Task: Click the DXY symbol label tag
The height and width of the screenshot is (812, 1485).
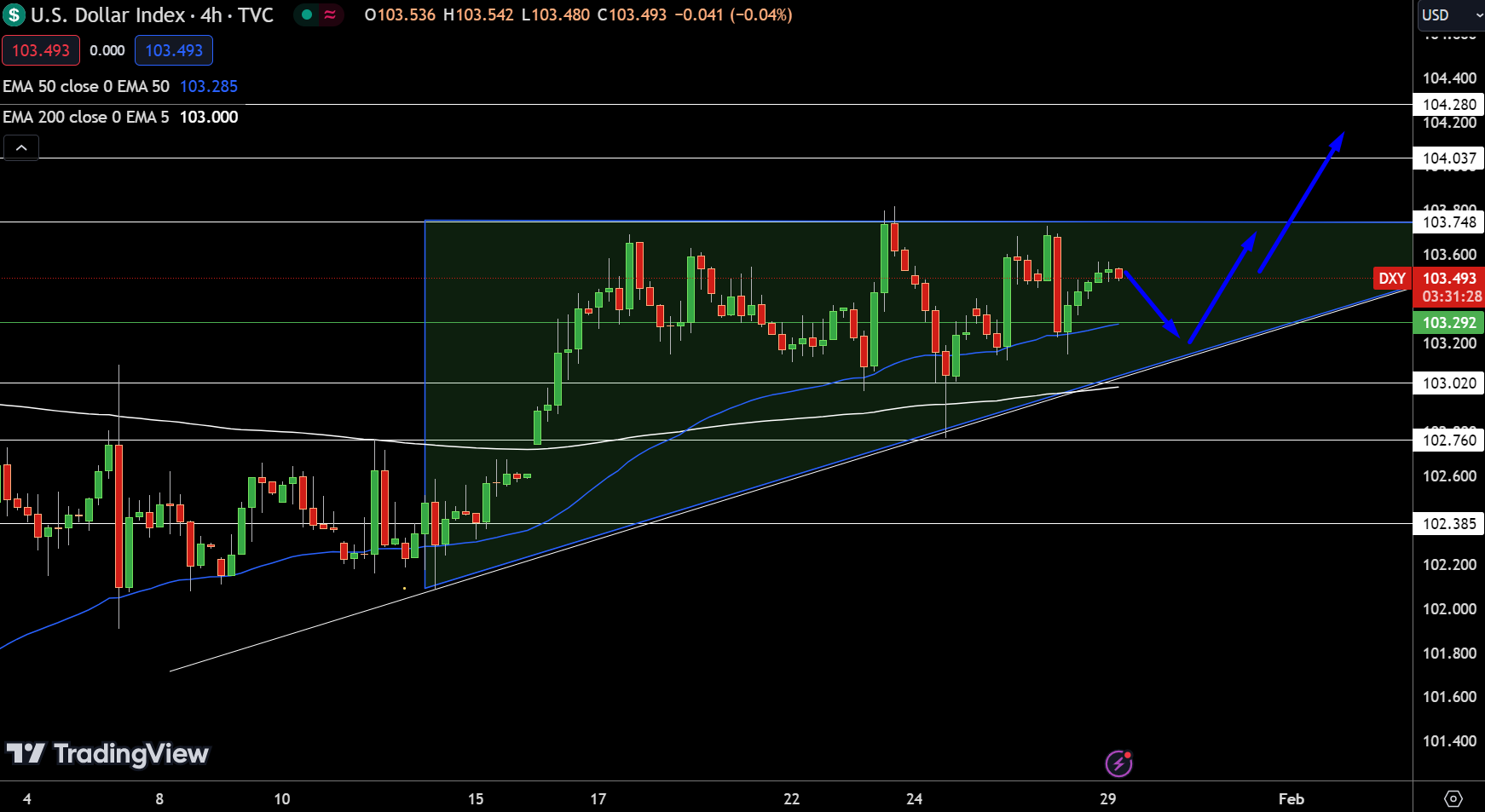Action: click(x=1392, y=279)
